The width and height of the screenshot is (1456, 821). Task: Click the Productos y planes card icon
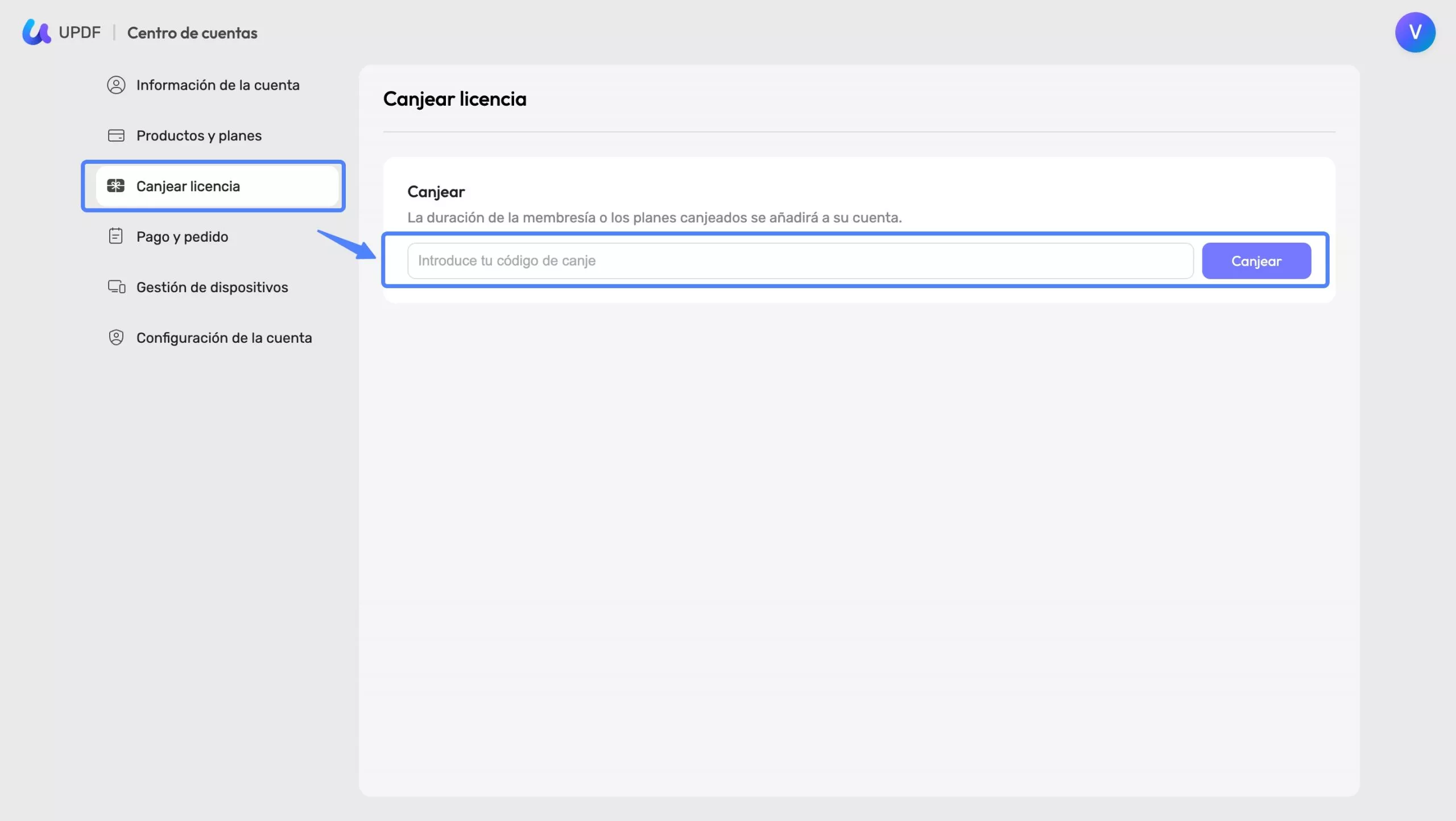click(x=116, y=136)
